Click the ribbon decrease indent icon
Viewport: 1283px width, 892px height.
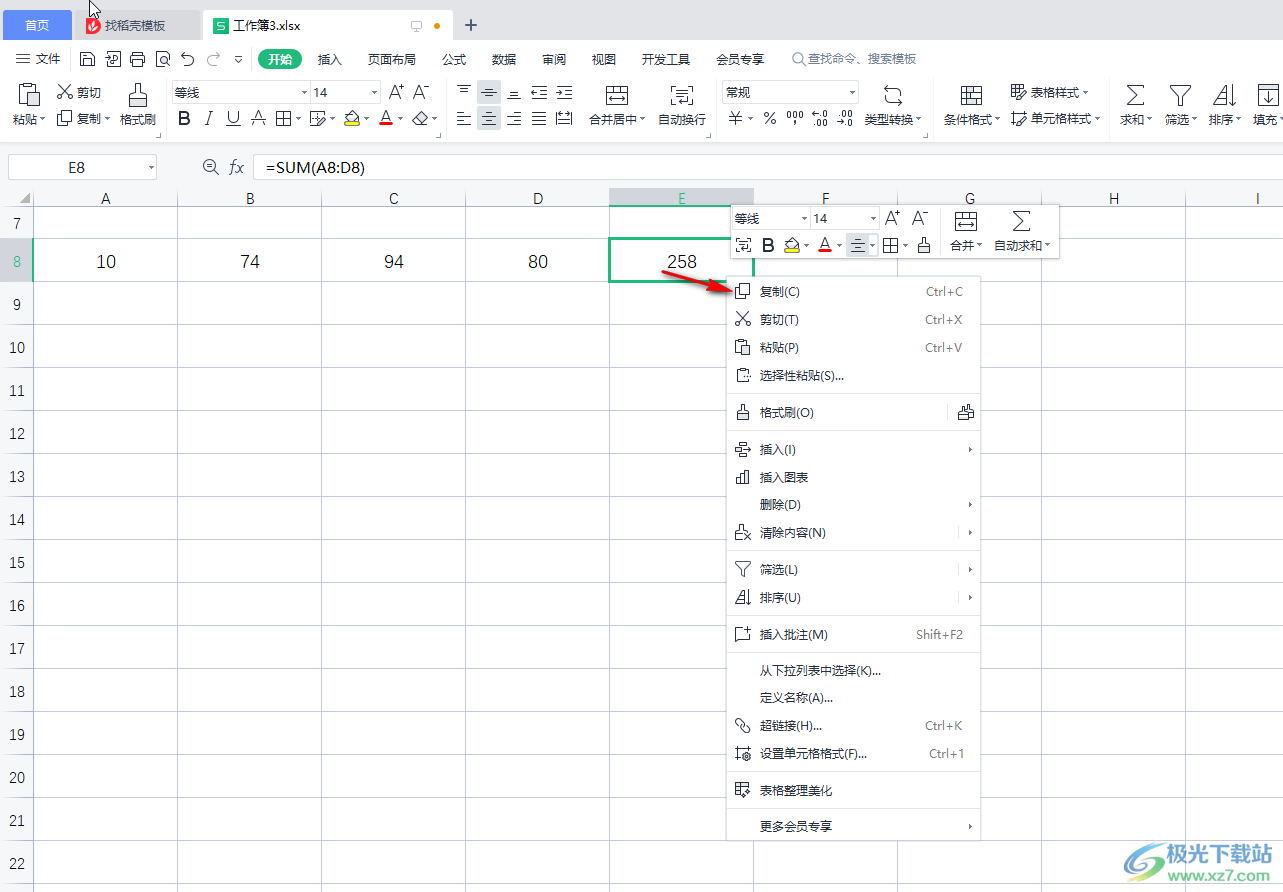539,92
